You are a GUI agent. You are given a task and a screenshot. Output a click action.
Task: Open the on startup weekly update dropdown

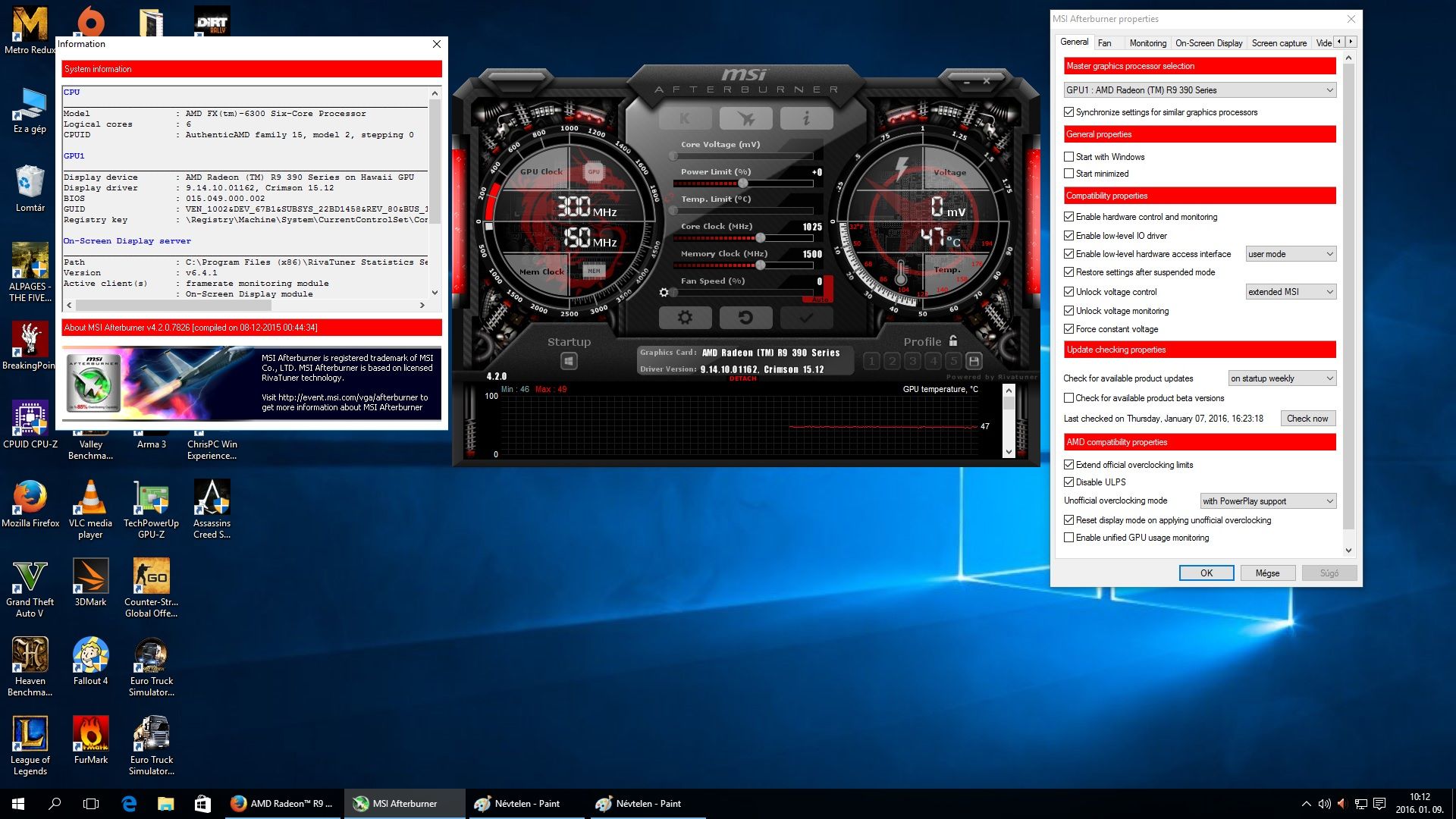click(1282, 378)
